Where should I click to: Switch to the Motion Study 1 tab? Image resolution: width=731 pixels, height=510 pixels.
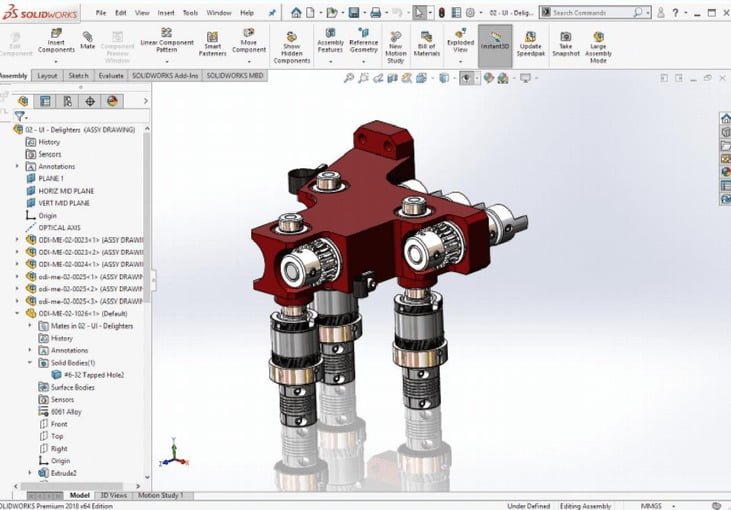160,496
